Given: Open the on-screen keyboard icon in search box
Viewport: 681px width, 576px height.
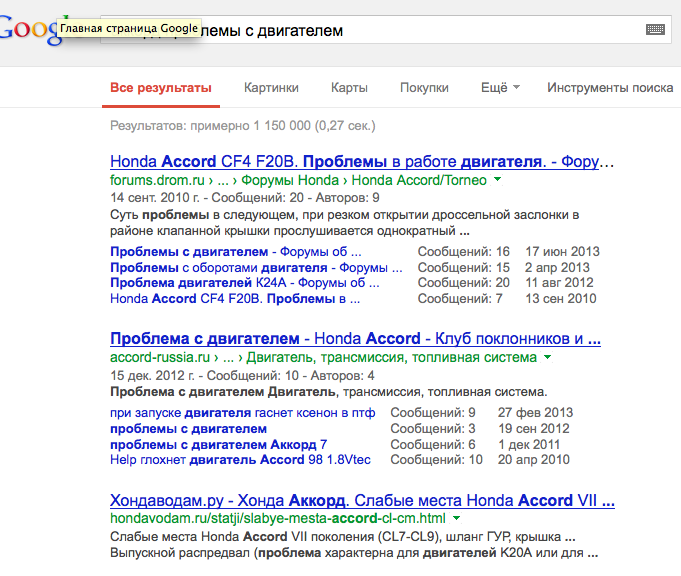Looking at the screenshot, I should pos(655,30).
